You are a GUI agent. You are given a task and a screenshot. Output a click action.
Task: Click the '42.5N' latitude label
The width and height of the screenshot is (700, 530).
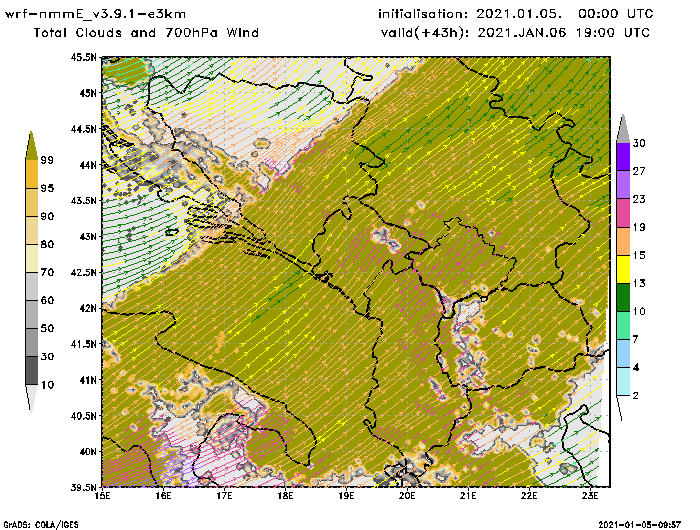click(x=83, y=272)
